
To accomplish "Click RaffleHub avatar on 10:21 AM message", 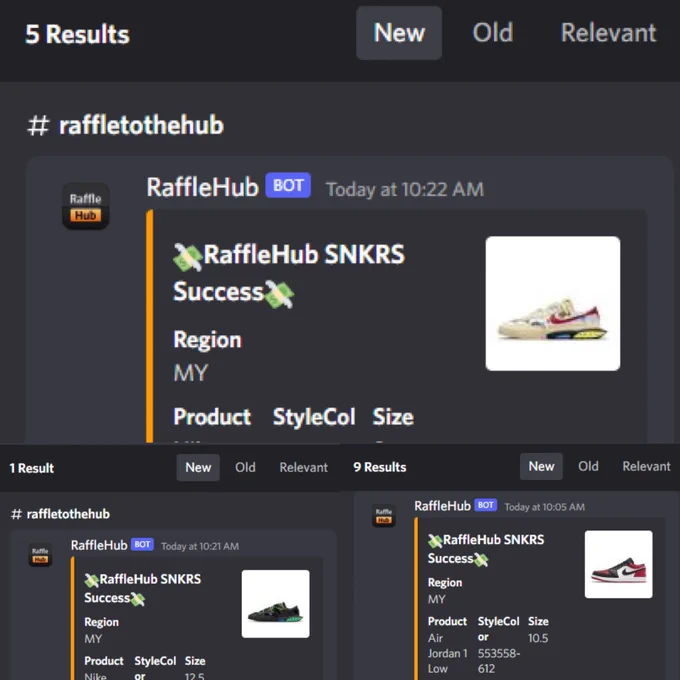I will pyautogui.click(x=40, y=555).
